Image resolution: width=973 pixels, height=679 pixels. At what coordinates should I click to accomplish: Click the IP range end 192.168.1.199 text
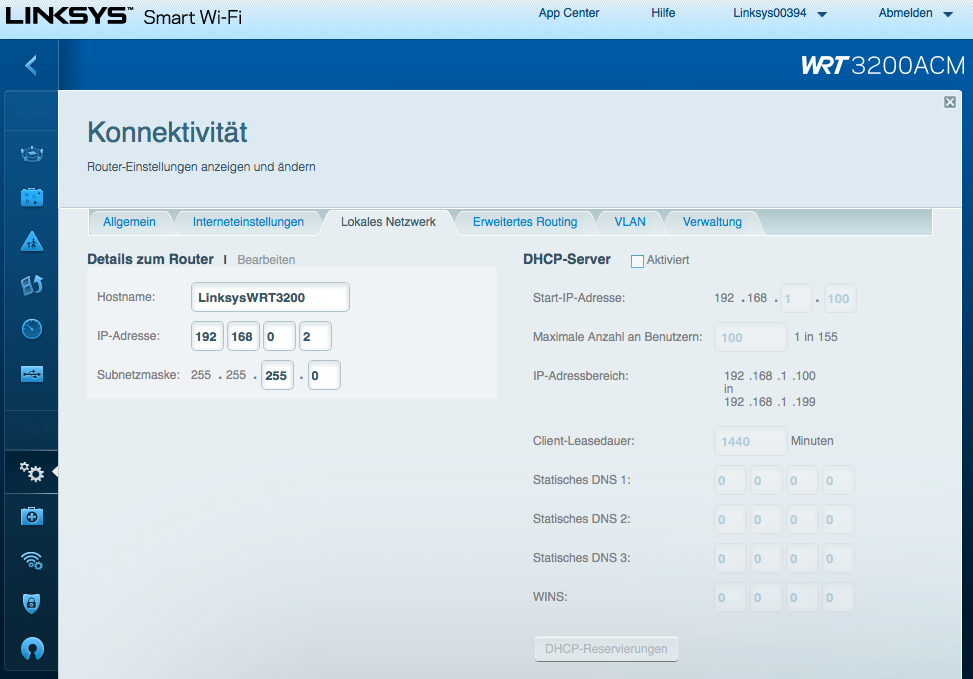tap(769, 402)
